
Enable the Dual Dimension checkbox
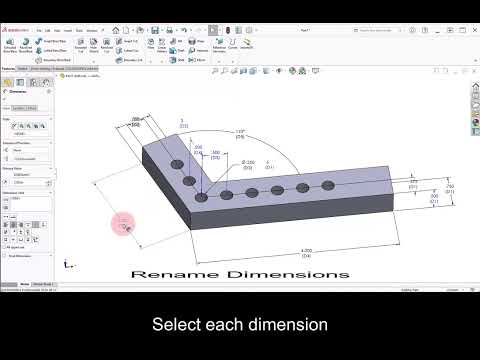(x=4, y=256)
